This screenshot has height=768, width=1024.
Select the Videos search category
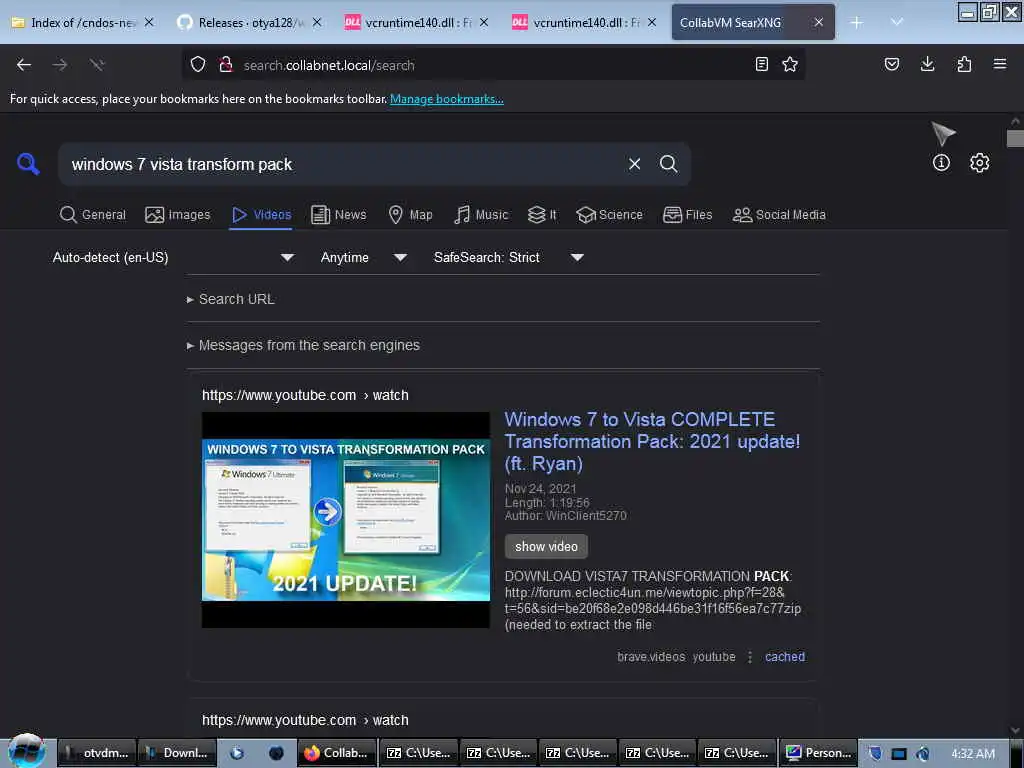(x=261, y=215)
